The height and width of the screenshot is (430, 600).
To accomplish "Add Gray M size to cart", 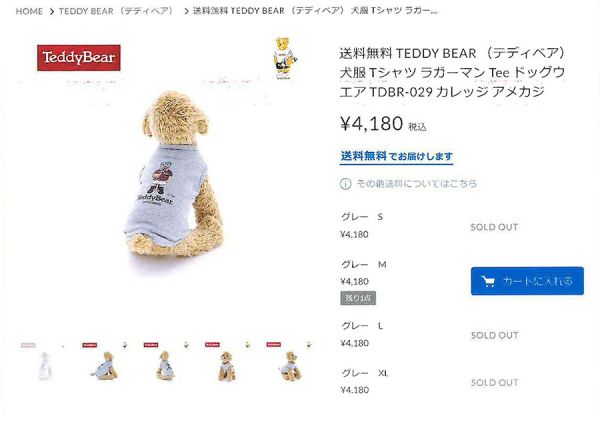I will tap(527, 281).
